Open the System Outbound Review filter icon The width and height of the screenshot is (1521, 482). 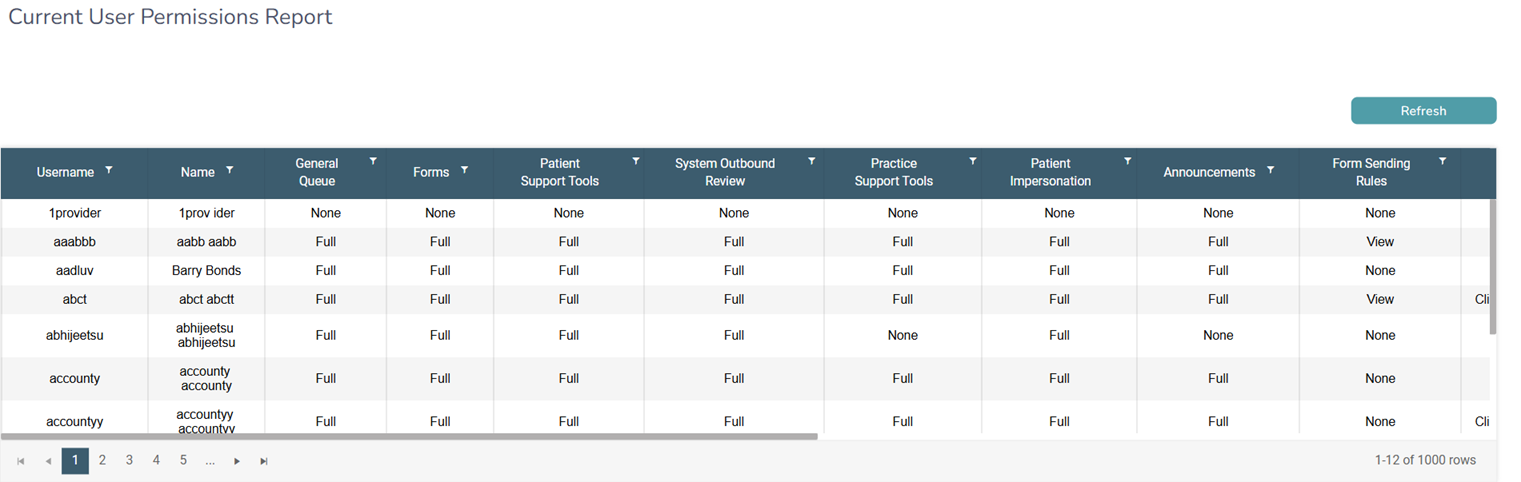coord(812,161)
